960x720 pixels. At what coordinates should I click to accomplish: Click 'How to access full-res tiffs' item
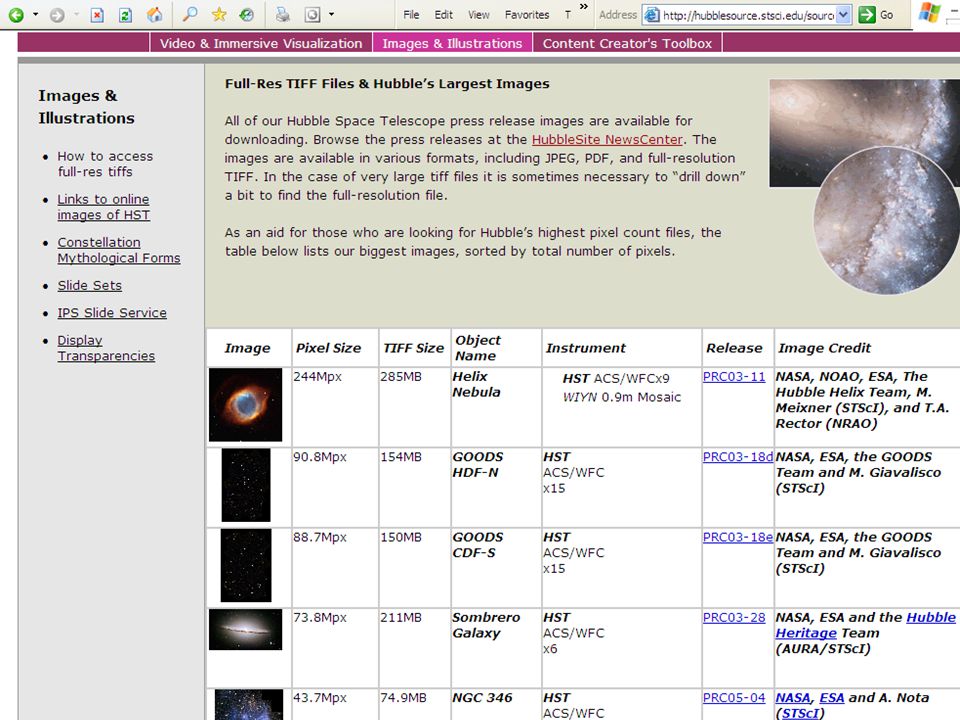point(105,164)
